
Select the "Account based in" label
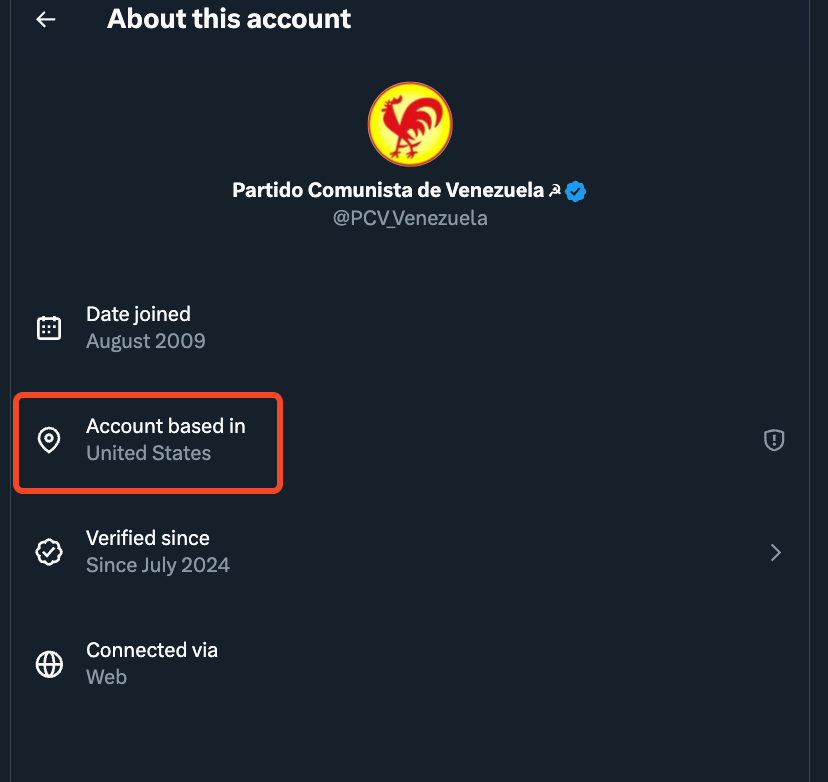click(166, 426)
